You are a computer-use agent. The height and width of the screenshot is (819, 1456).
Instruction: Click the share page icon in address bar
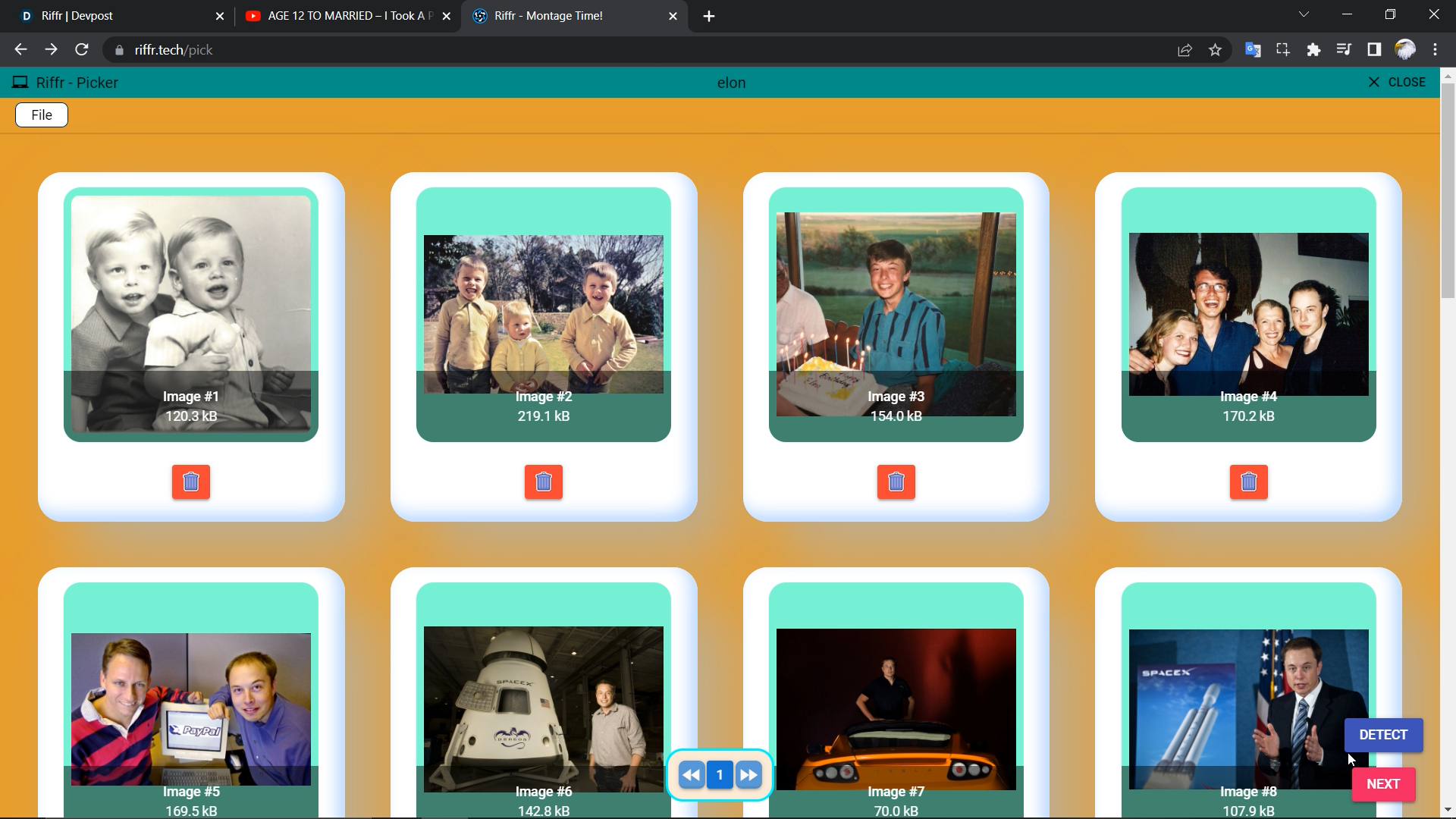coord(1185,50)
